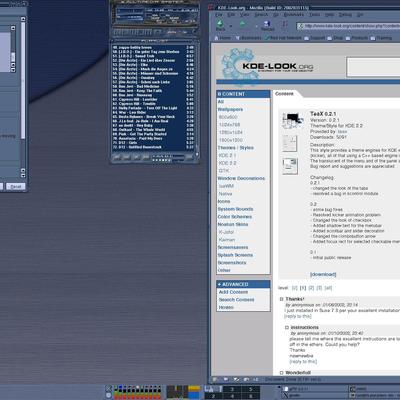Open the first TeaX screenshot thumbnail

pos(292,121)
